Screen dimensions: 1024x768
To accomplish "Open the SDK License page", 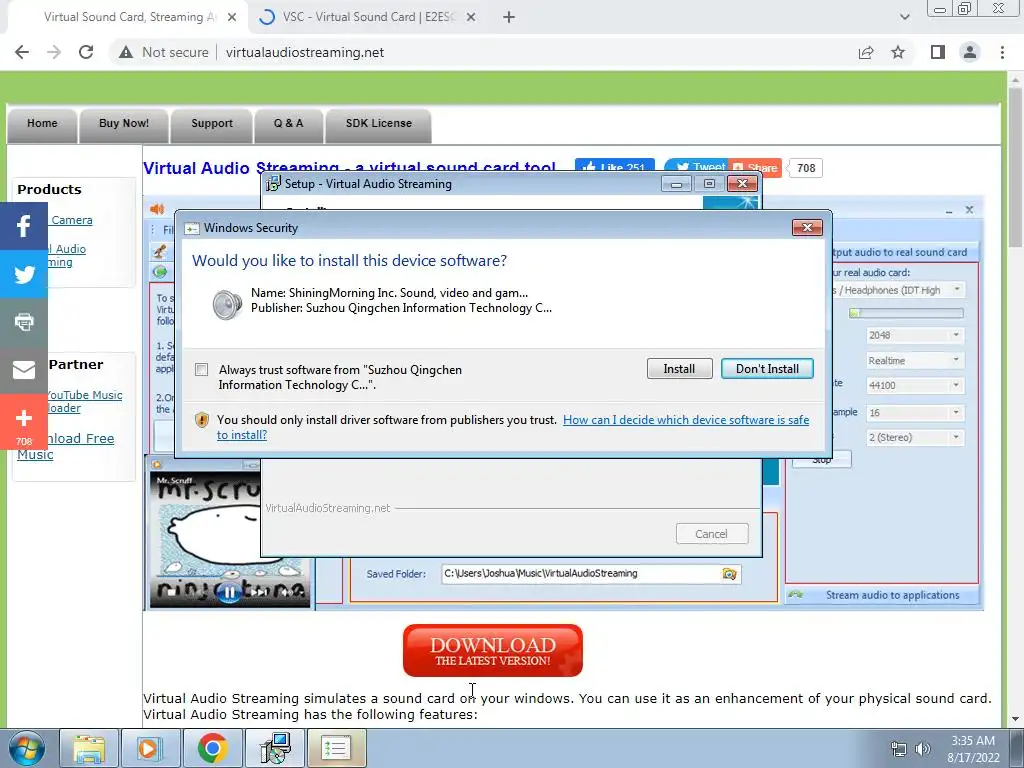I will (x=379, y=123).
